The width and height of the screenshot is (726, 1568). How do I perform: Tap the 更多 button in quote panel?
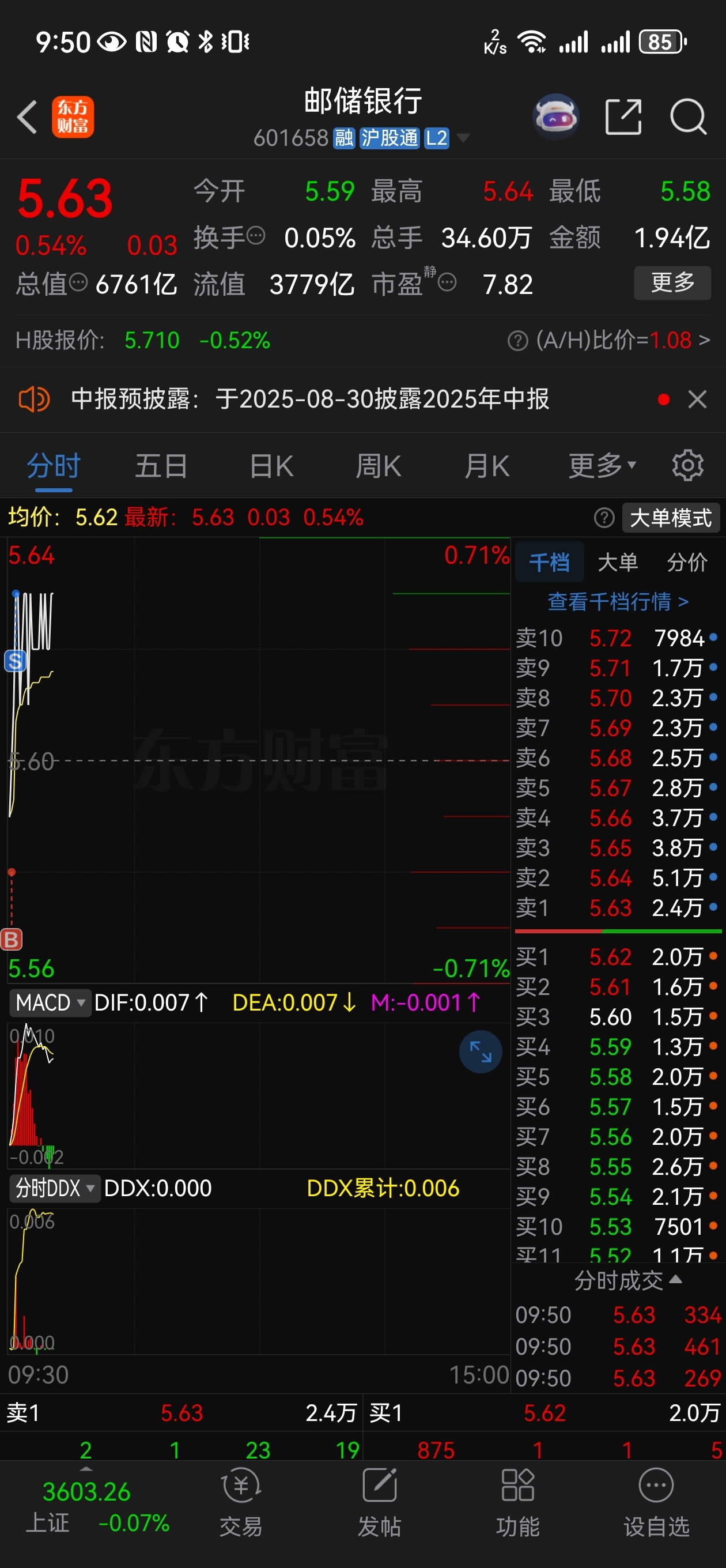(x=672, y=282)
